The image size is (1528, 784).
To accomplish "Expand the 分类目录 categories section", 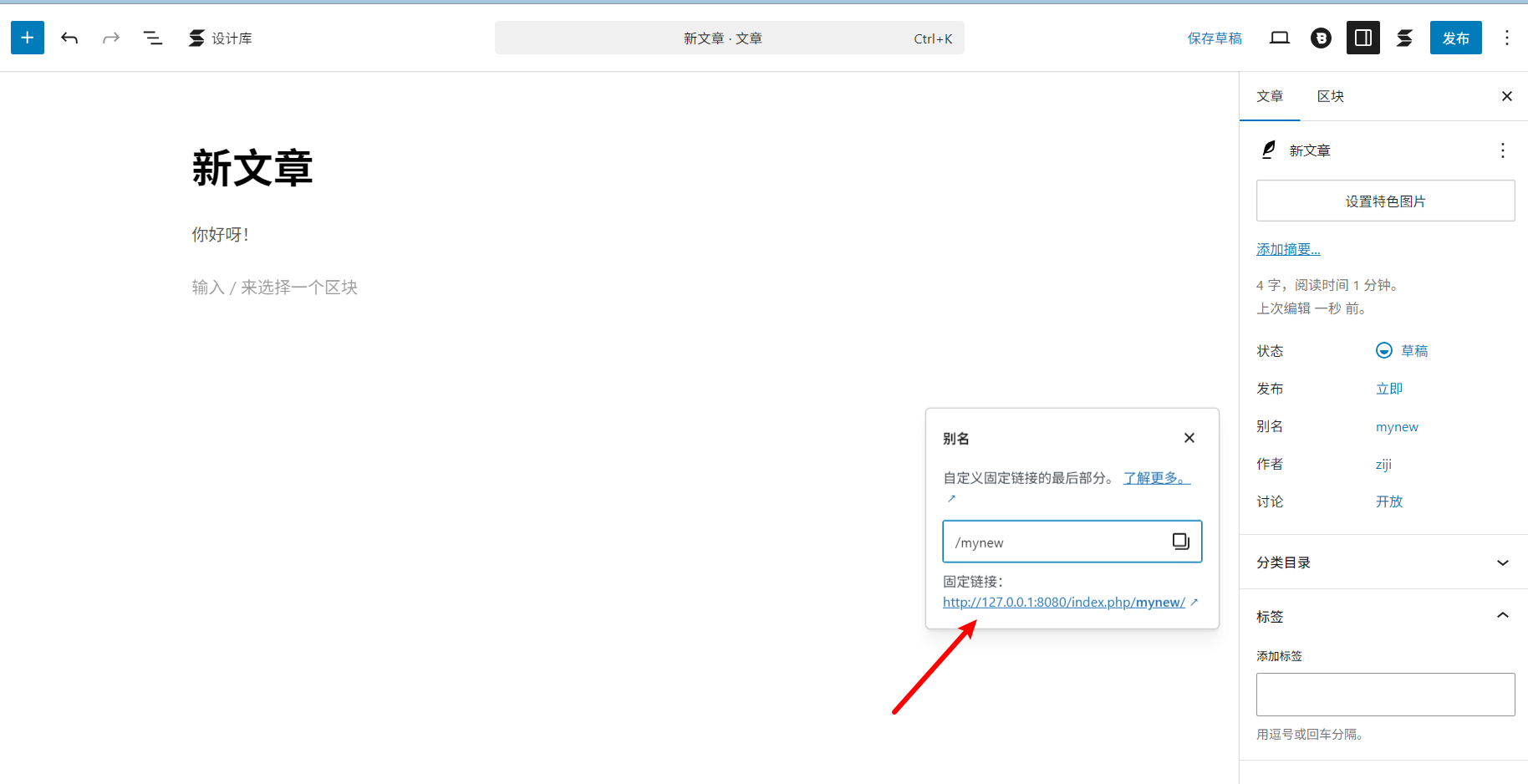I will [1502, 562].
